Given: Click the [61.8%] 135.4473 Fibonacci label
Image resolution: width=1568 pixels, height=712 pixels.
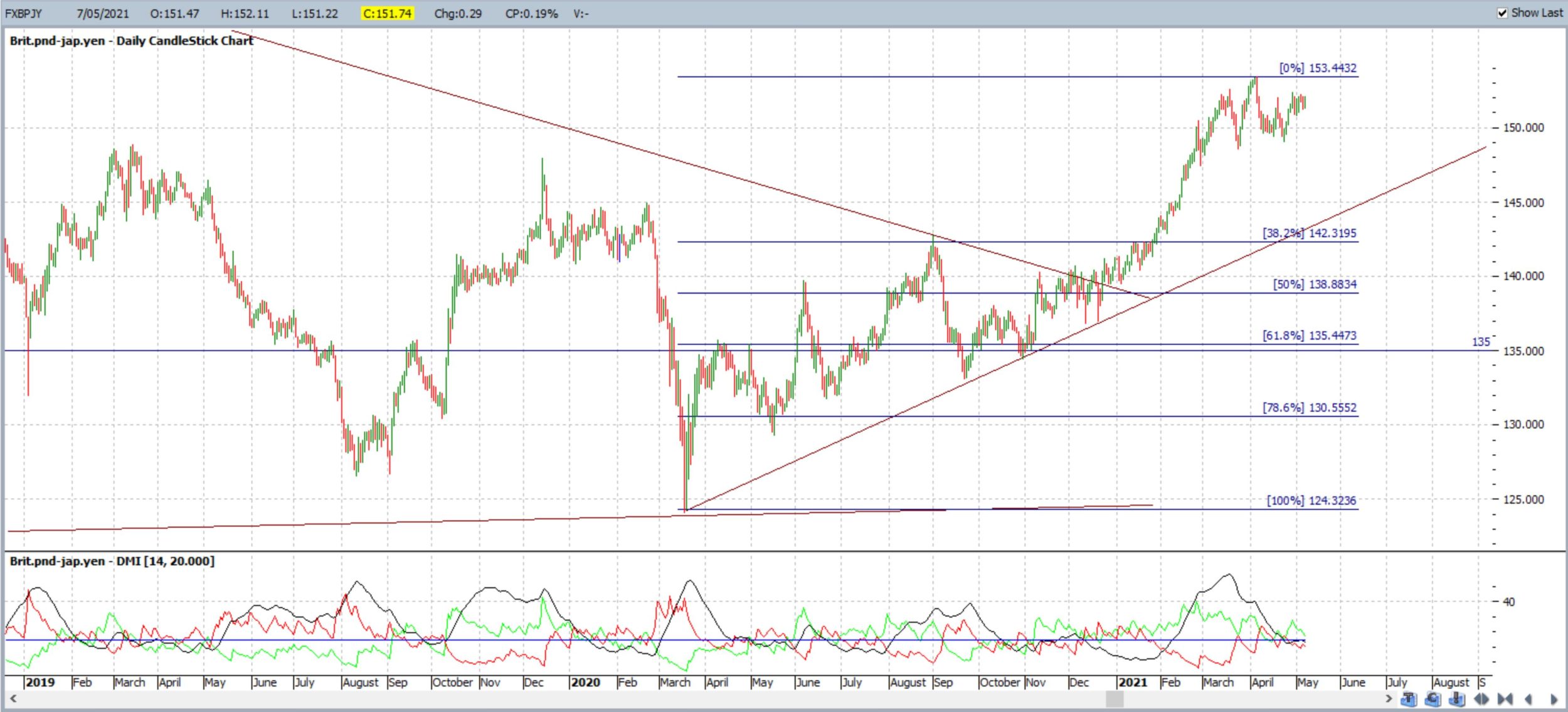Looking at the screenshot, I should tap(1310, 336).
